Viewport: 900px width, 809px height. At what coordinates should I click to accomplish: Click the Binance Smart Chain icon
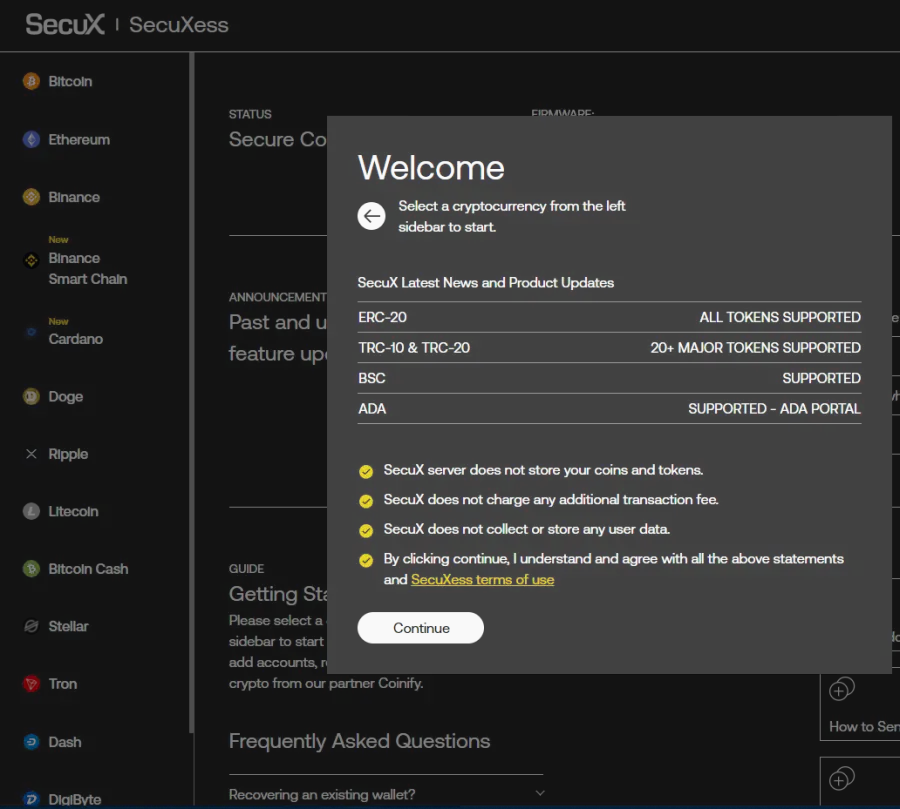[31, 260]
